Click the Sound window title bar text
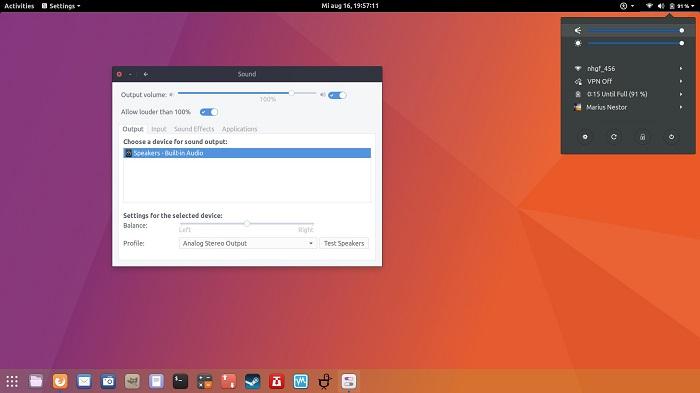 pyautogui.click(x=247, y=74)
